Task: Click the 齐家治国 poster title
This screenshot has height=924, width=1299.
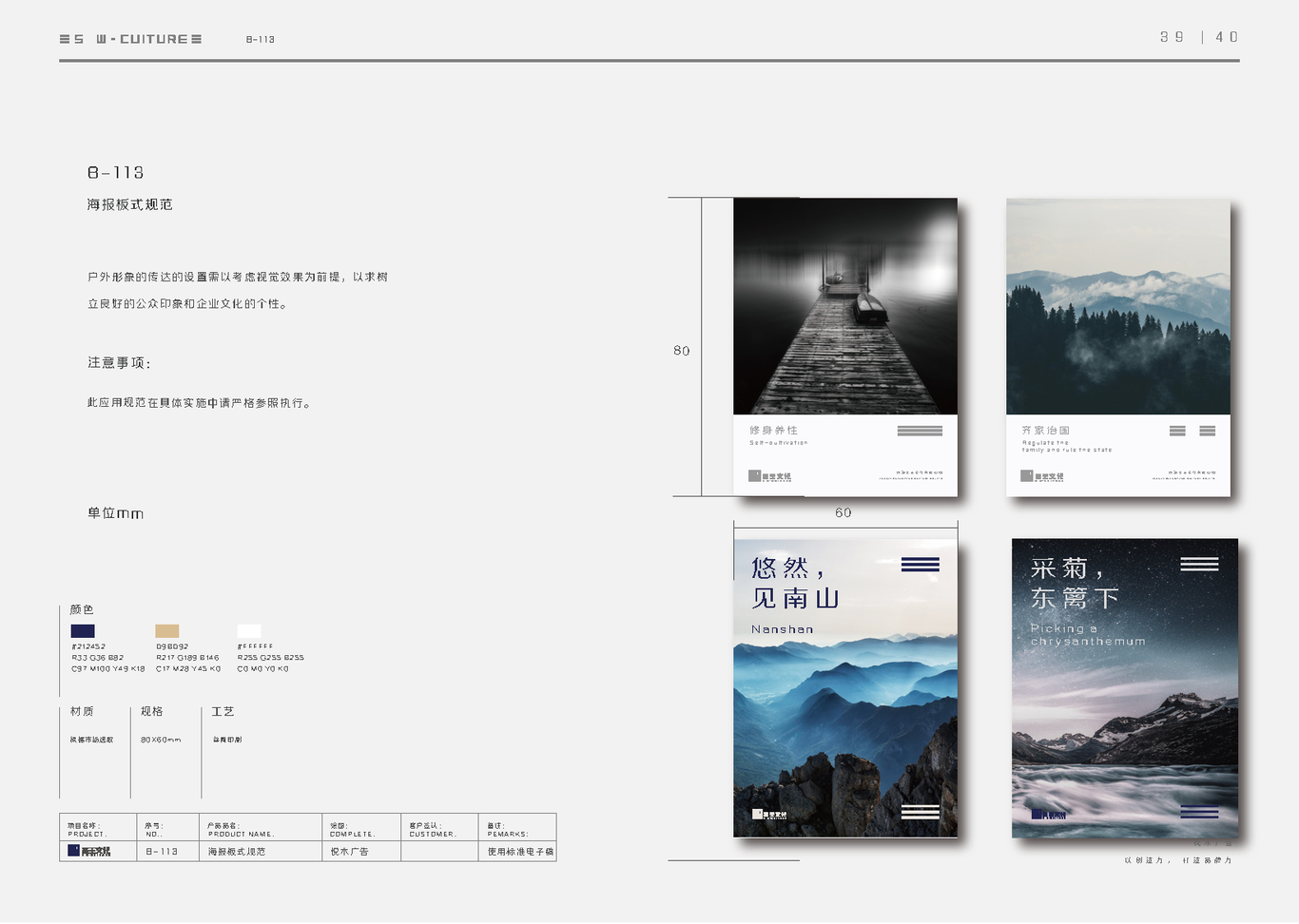Action: click(1046, 431)
